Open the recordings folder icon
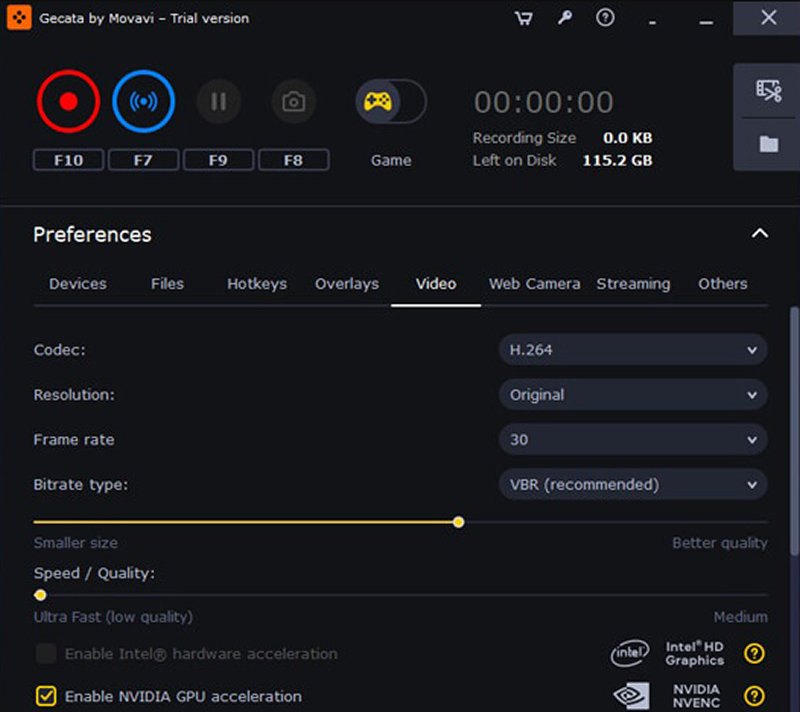Screen dimensions: 800x712 click(768, 144)
